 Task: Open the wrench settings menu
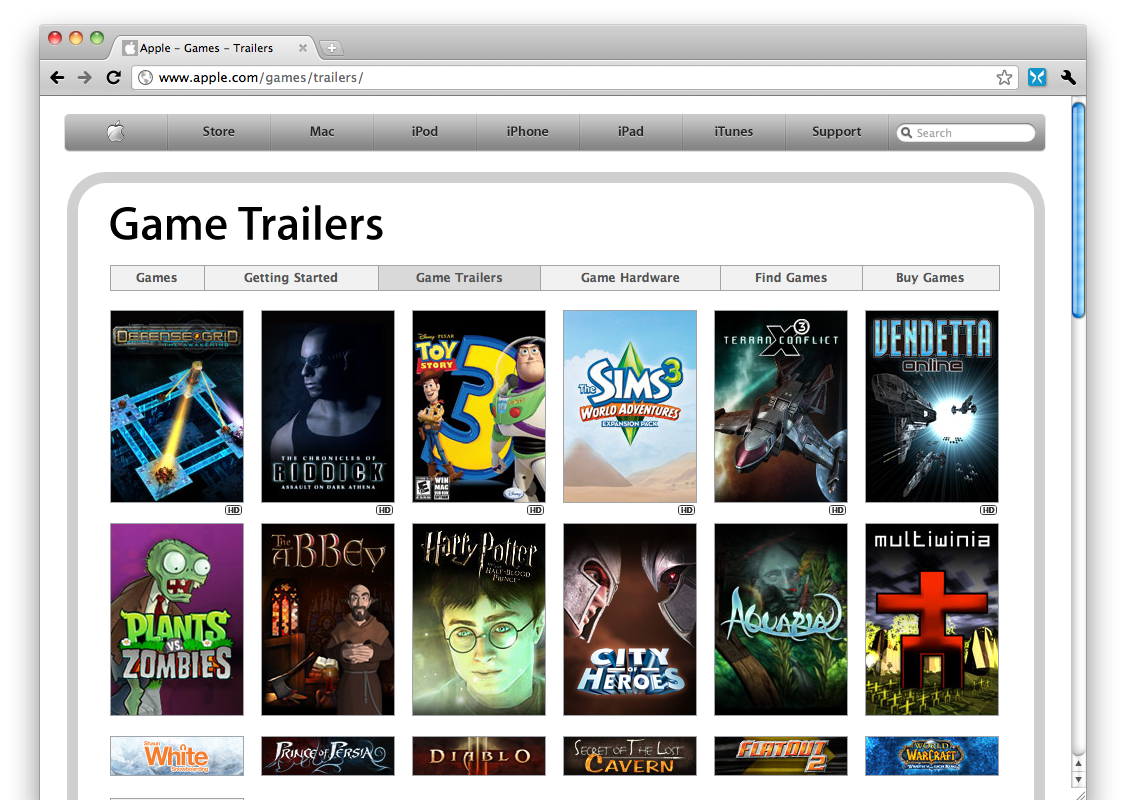point(1068,77)
